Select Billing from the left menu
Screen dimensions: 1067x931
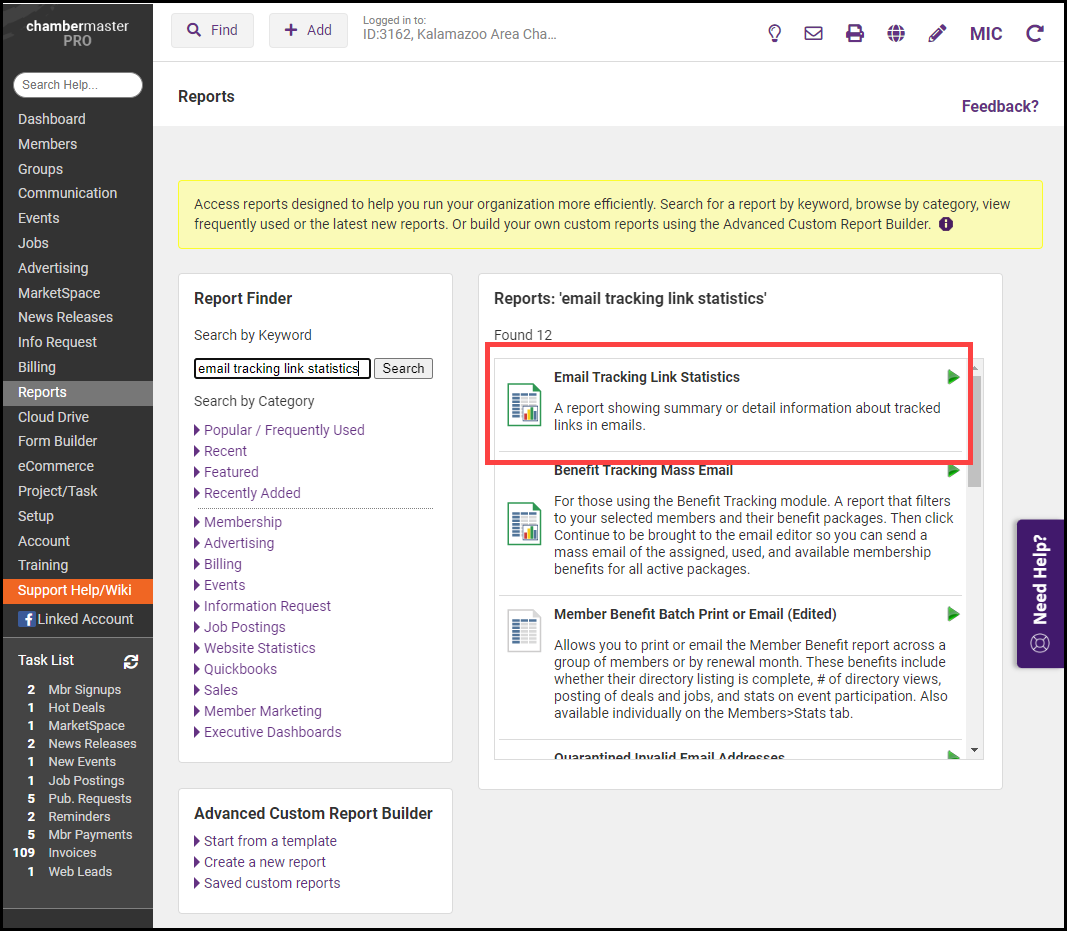pyautogui.click(x=37, y=367)
